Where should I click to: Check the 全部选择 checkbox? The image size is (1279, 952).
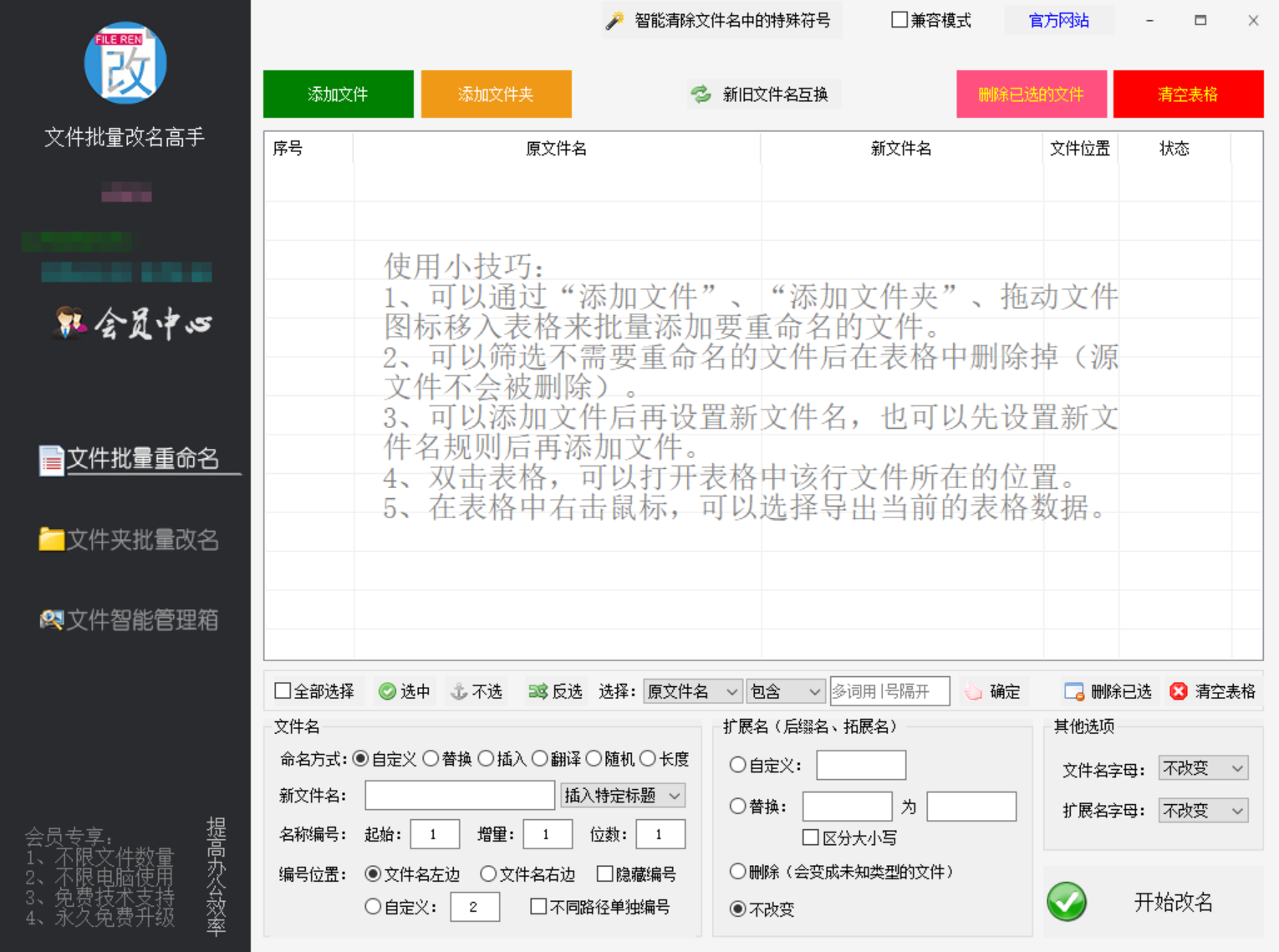point(282,691)
